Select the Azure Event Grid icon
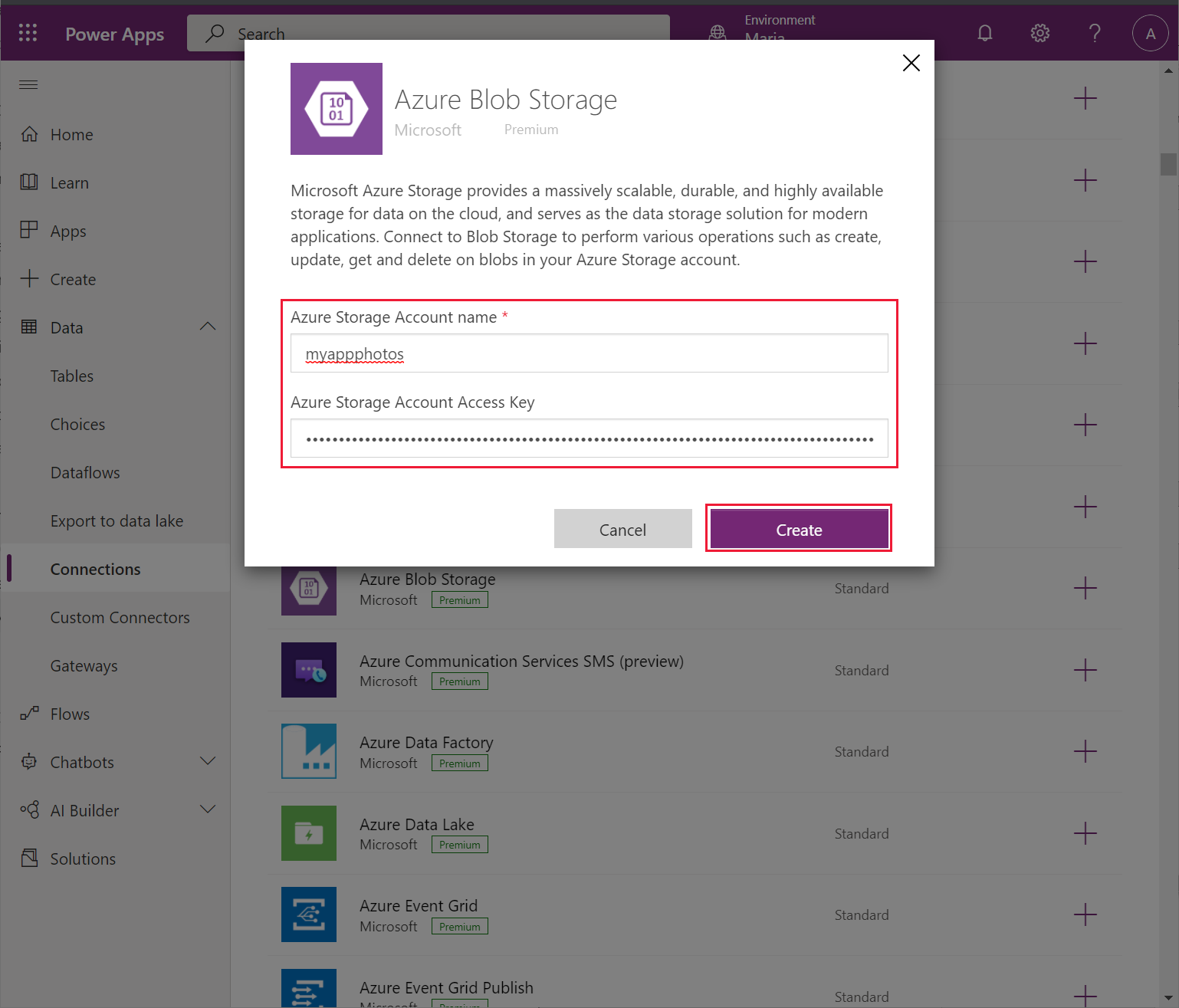The width and height of the screenshot is (1179, 1008). (x=309, y=914)
